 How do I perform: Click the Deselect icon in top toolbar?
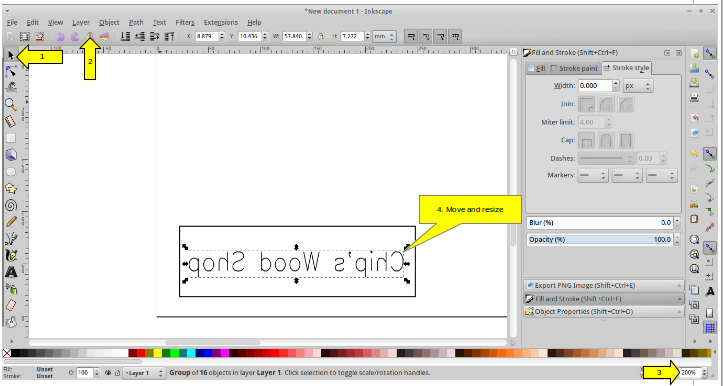click(40, 36)
